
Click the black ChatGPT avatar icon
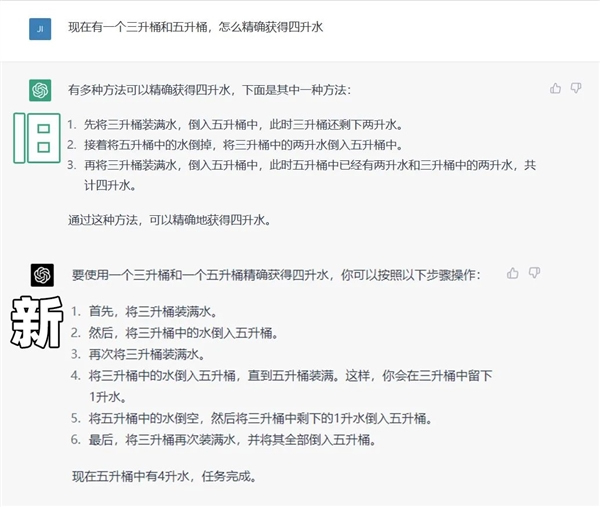point(41,274)
